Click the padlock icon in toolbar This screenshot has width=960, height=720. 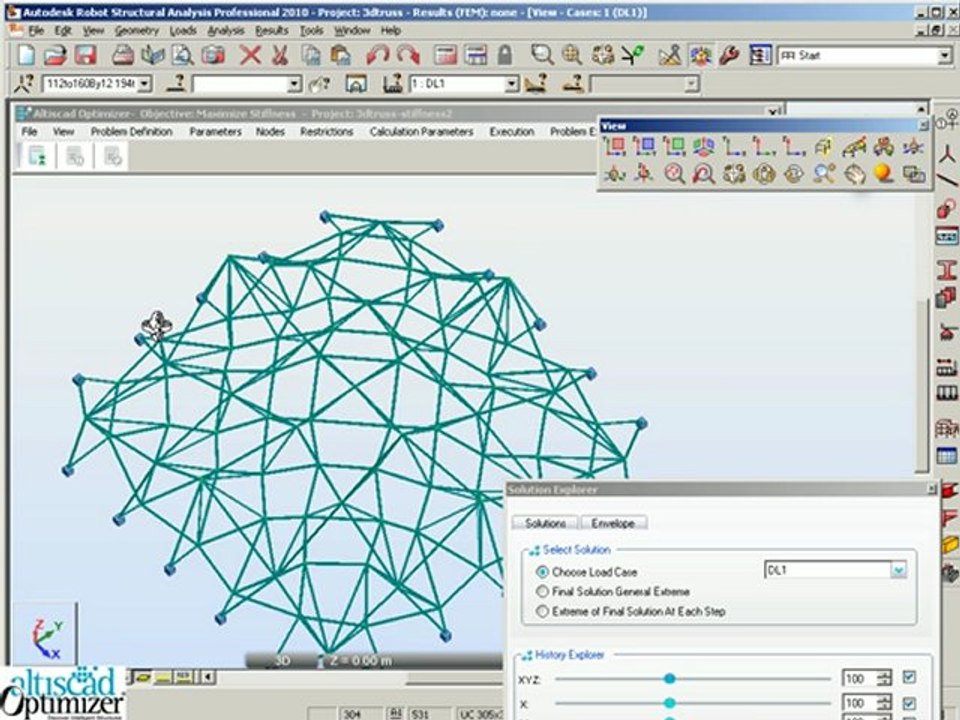pyautogui.click(x=504, y=56)
